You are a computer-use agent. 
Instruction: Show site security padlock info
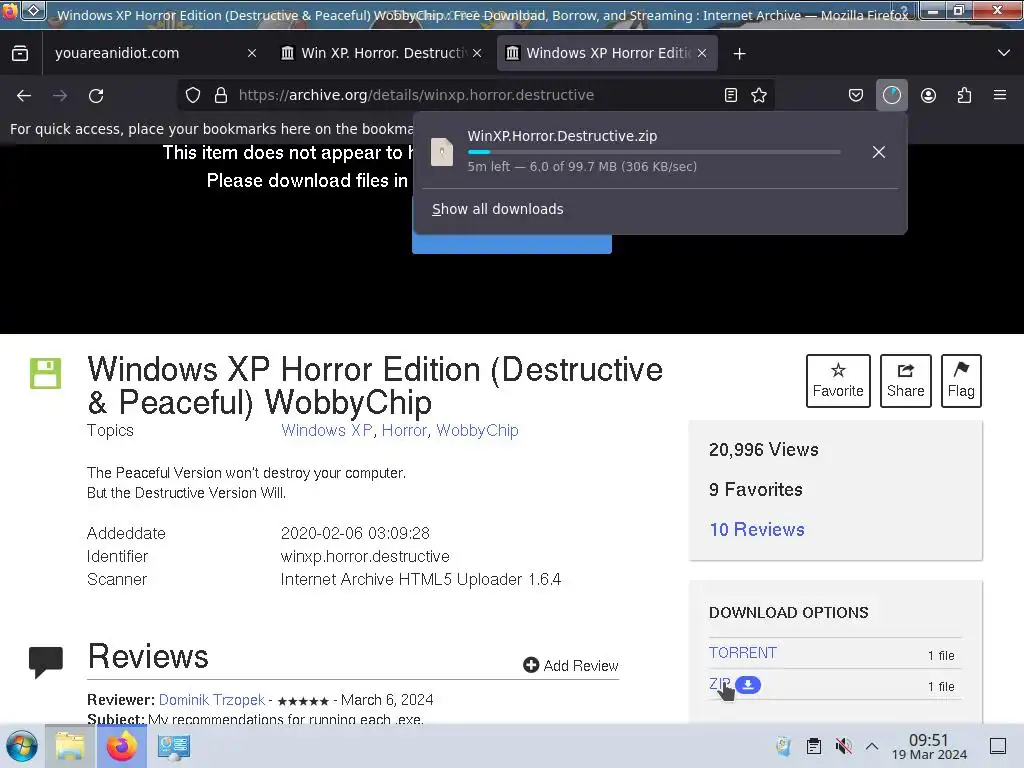pos(221,95)
